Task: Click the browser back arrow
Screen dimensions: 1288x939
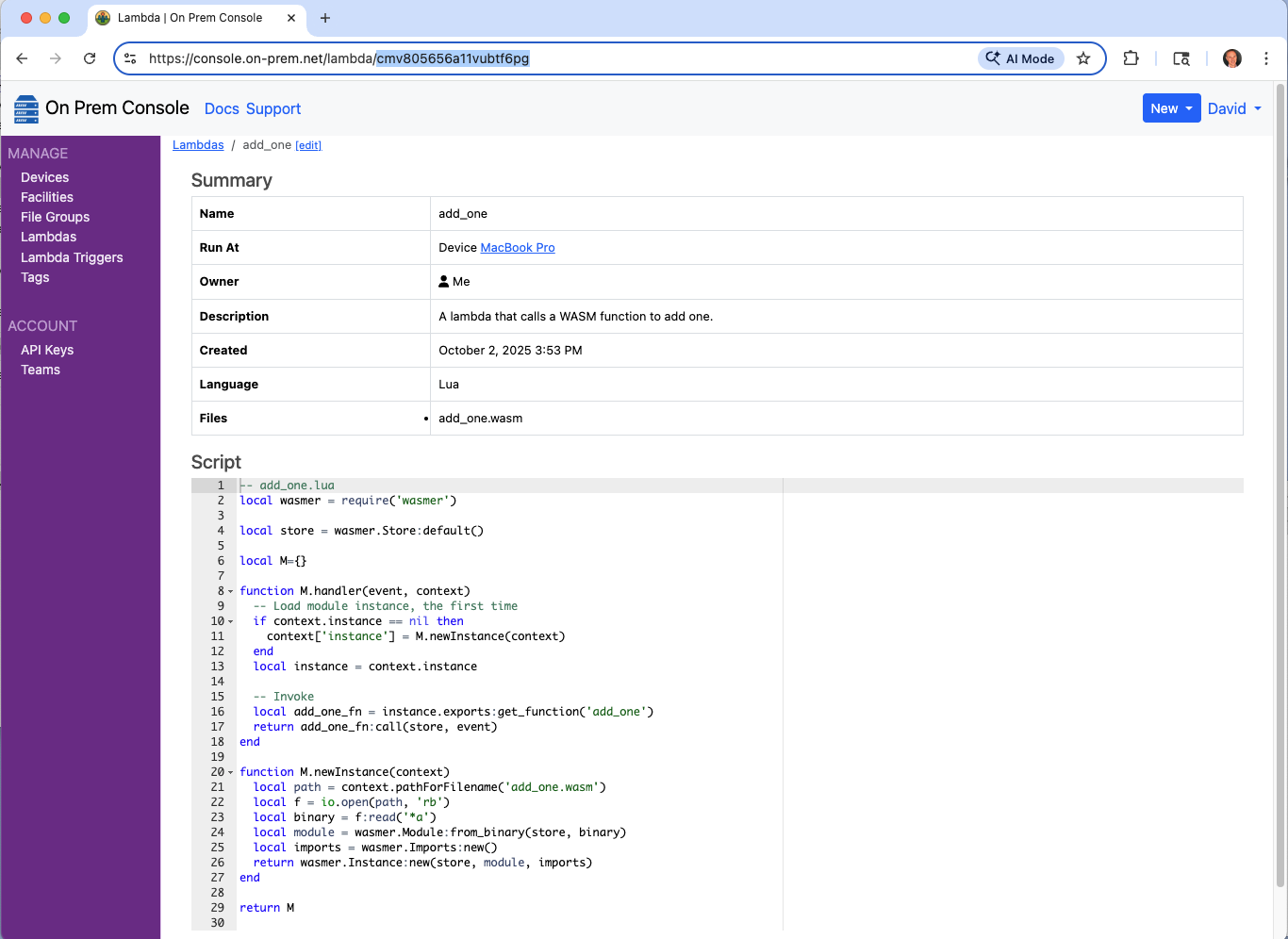Action: [22, 58]
